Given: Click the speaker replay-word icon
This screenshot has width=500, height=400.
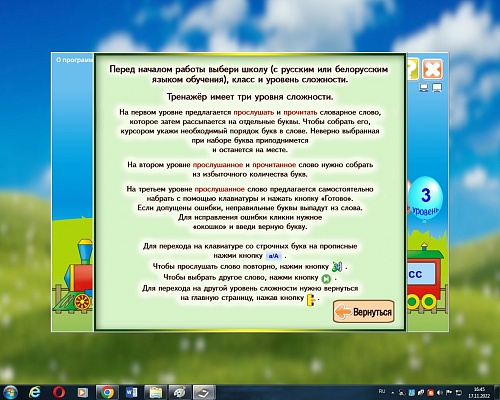Looking at the screenshot, I should pos(337,267).
